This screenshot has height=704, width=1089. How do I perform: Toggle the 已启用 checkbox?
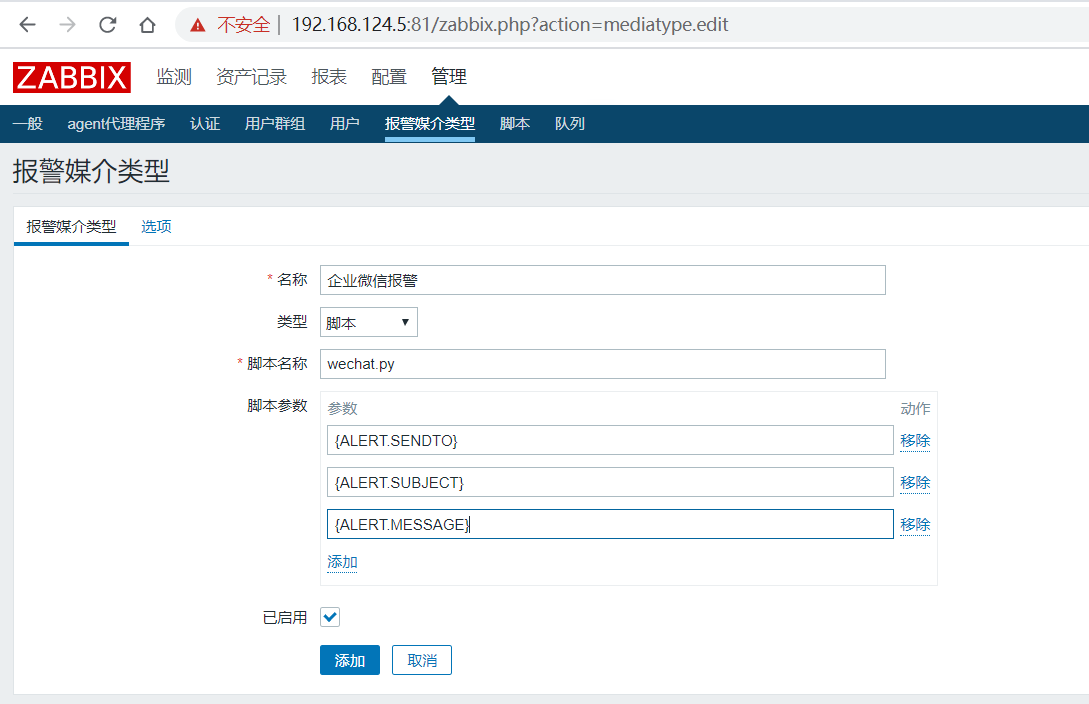[x=330, y=617]
